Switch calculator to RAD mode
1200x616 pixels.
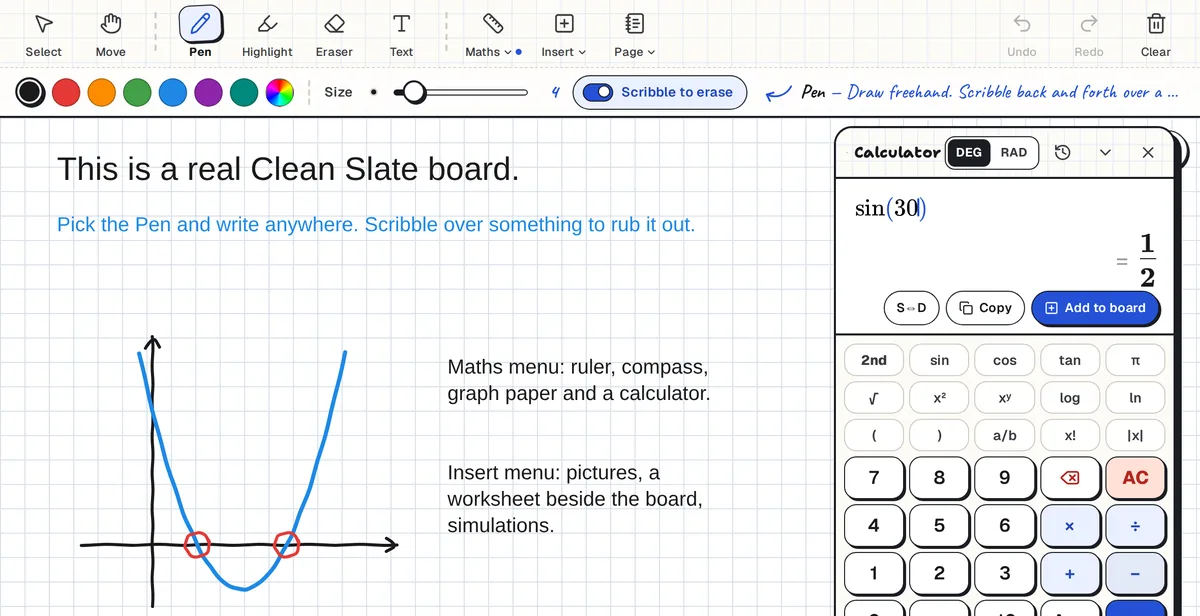point(1013,152)
